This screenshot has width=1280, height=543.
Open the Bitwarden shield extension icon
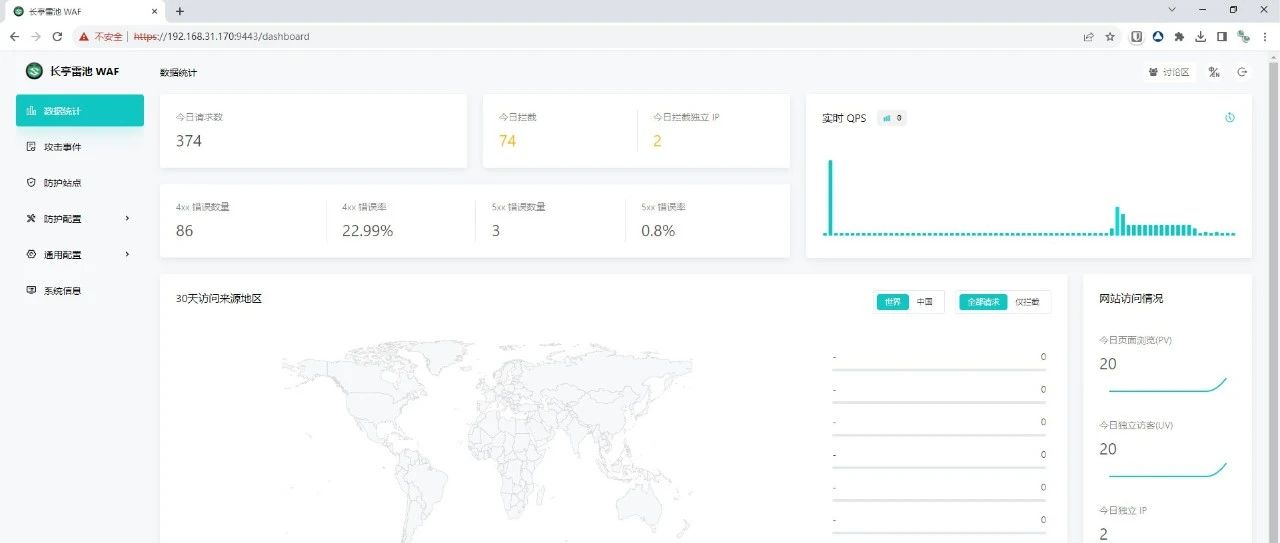(1137, 36)
